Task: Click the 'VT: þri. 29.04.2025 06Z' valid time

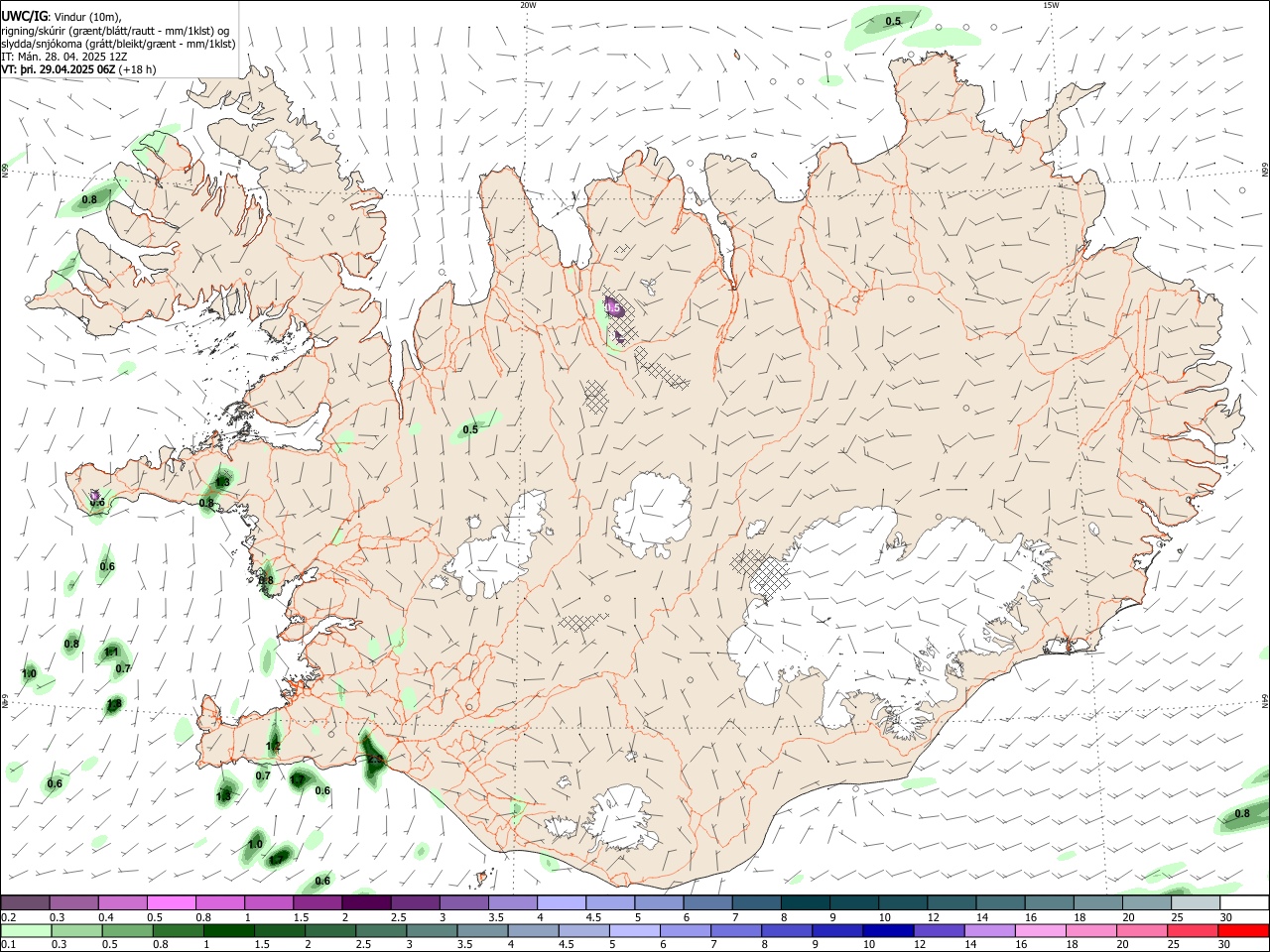Action: pos(58,69)
